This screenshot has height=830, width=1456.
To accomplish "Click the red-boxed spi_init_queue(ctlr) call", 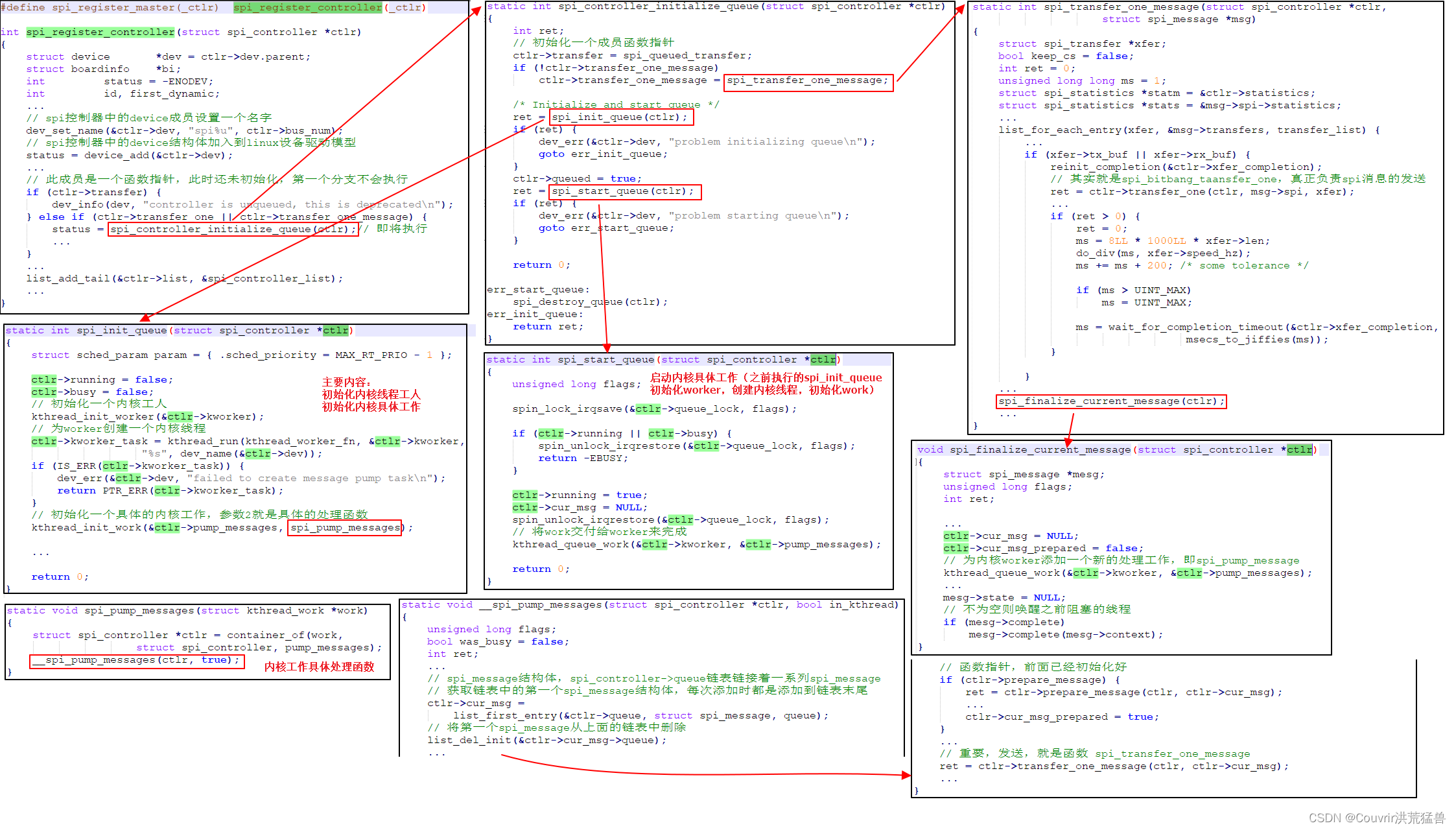I will 621,117.
